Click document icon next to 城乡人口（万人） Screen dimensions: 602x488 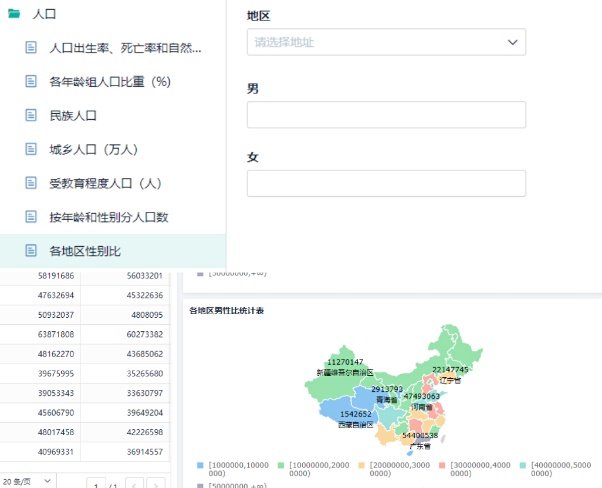[31, 149]
